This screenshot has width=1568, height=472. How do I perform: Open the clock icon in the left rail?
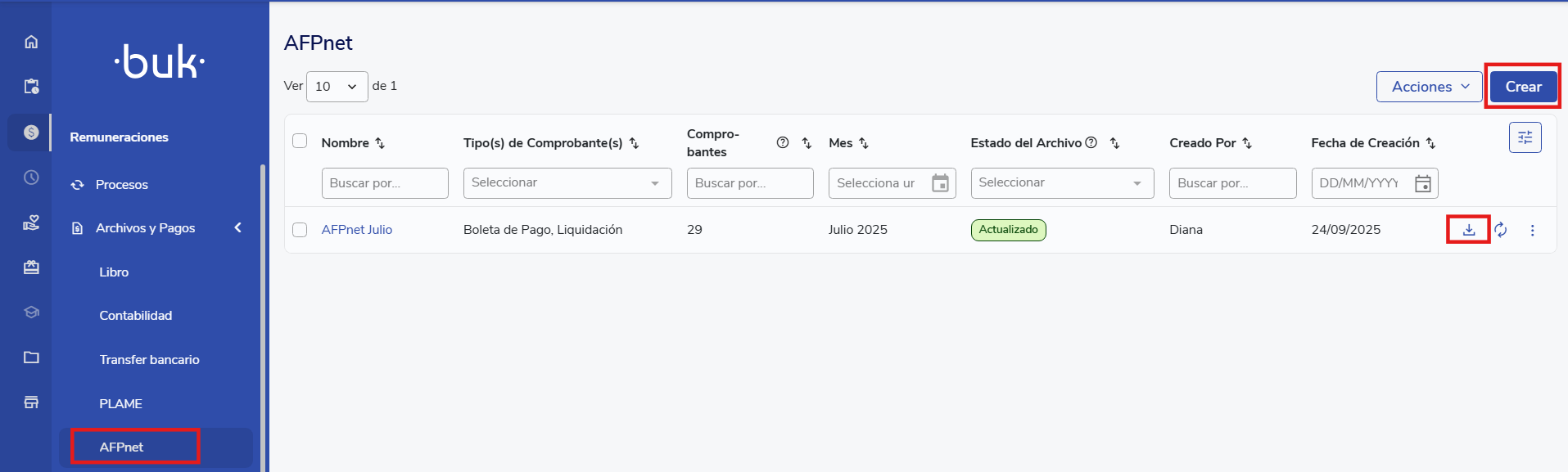pyautogui.click(x=31, y=177)
